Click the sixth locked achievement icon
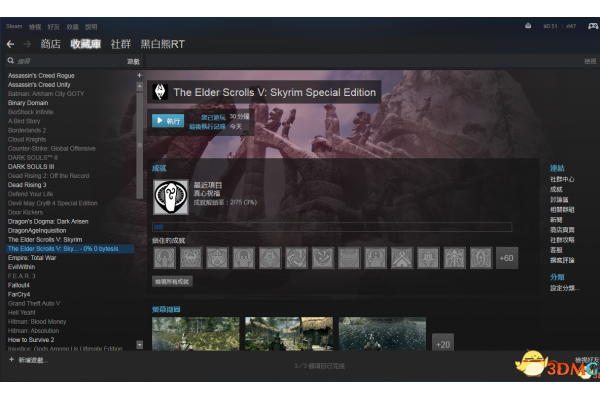 pyautogui.click(x=297, y=258)
